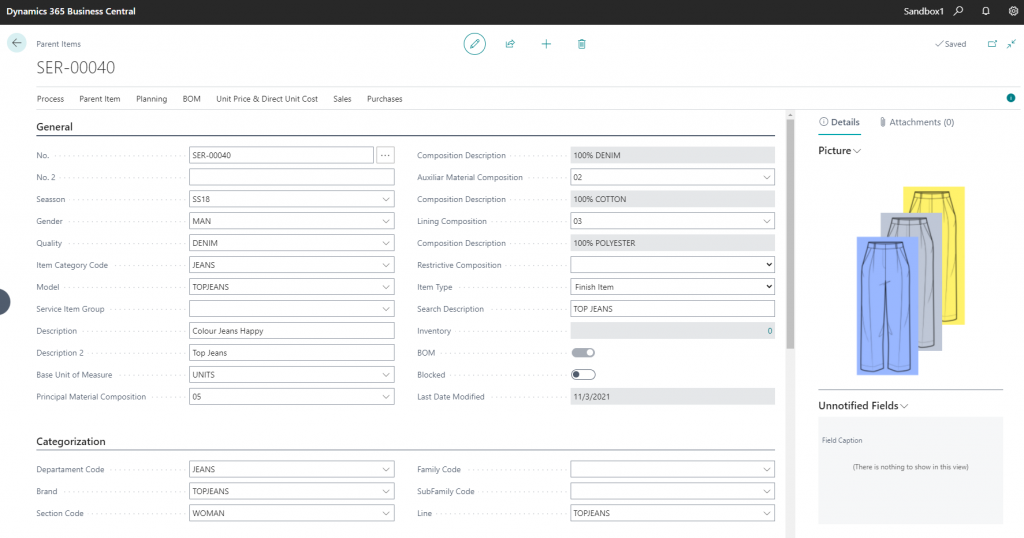Click the share icon
Screen dimensions: 1024x538
click(x=510, y=44)
